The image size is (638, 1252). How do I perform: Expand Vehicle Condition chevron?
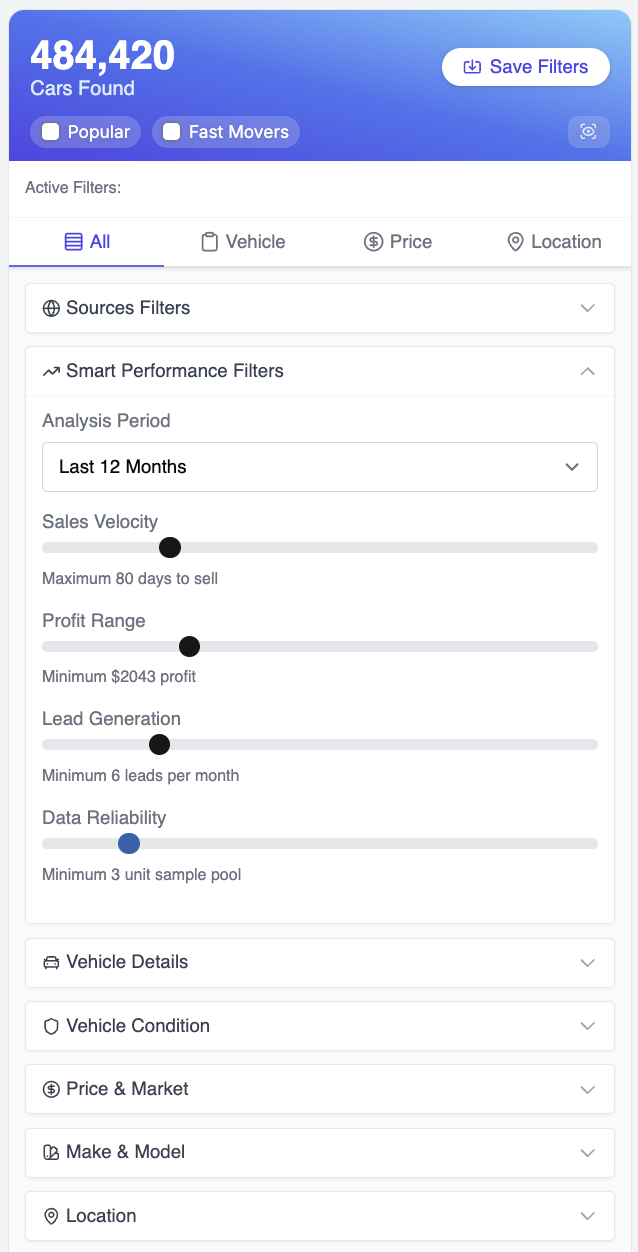588,1026
